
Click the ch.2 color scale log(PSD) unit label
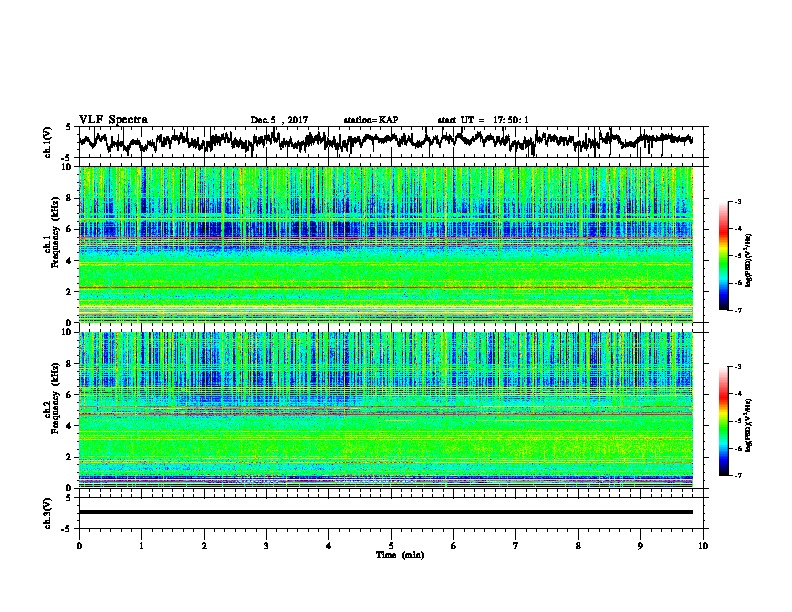(x=748, y=425)
